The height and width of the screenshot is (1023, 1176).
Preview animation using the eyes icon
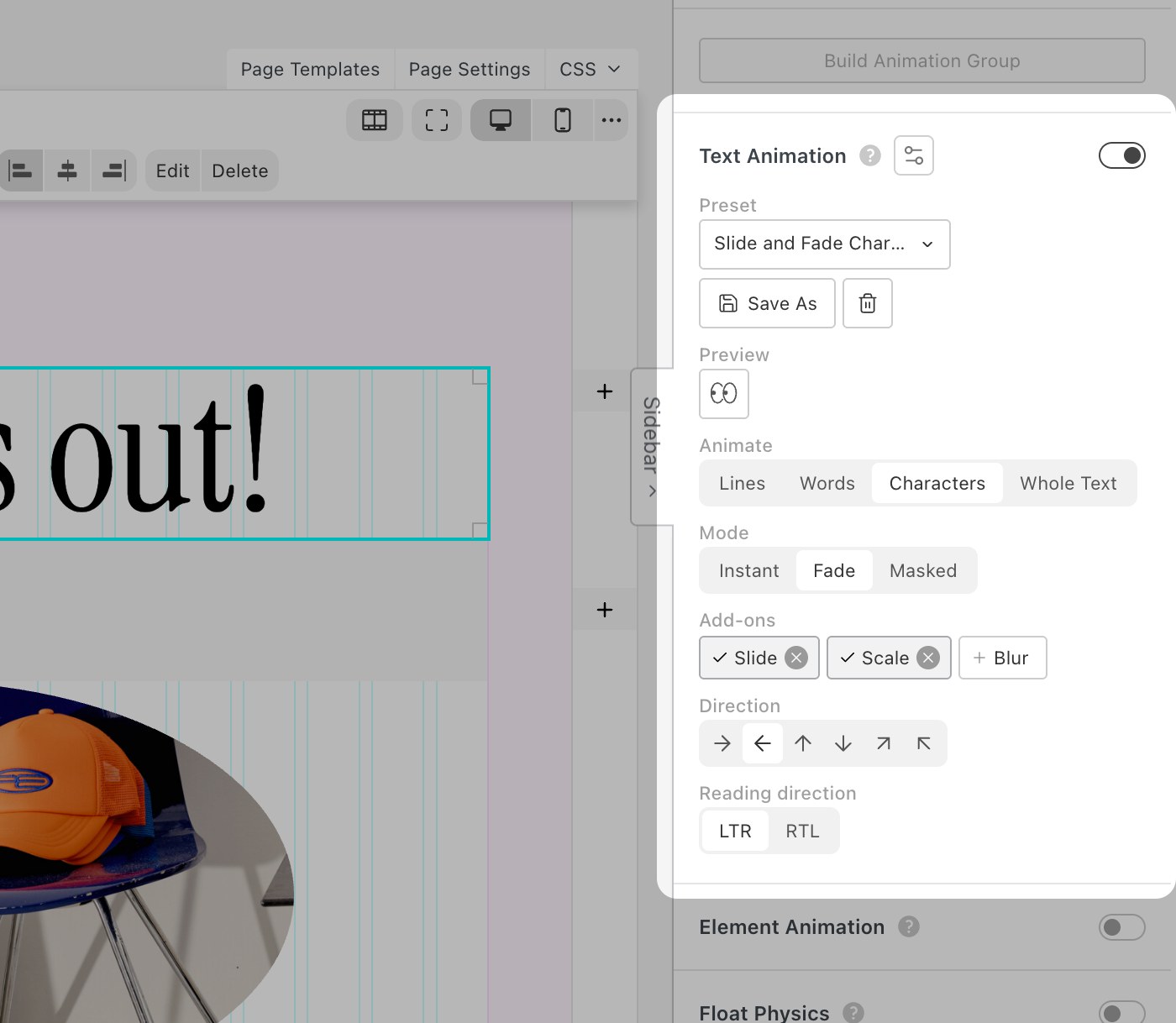click(724, 393)
